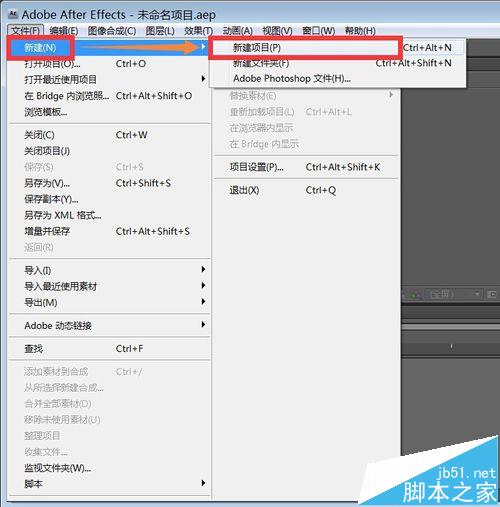Choose Adobe Photoshop 文件(H)... entry

tap(337, 79)
